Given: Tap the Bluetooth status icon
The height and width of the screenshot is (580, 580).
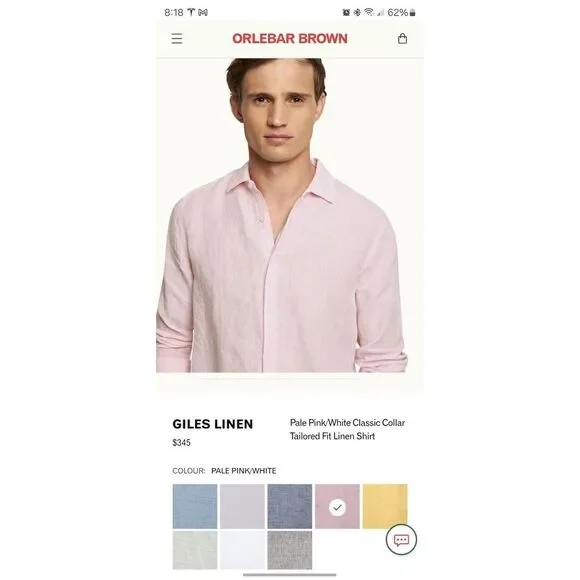Looking at the screenshot, I should click(357, 13).
